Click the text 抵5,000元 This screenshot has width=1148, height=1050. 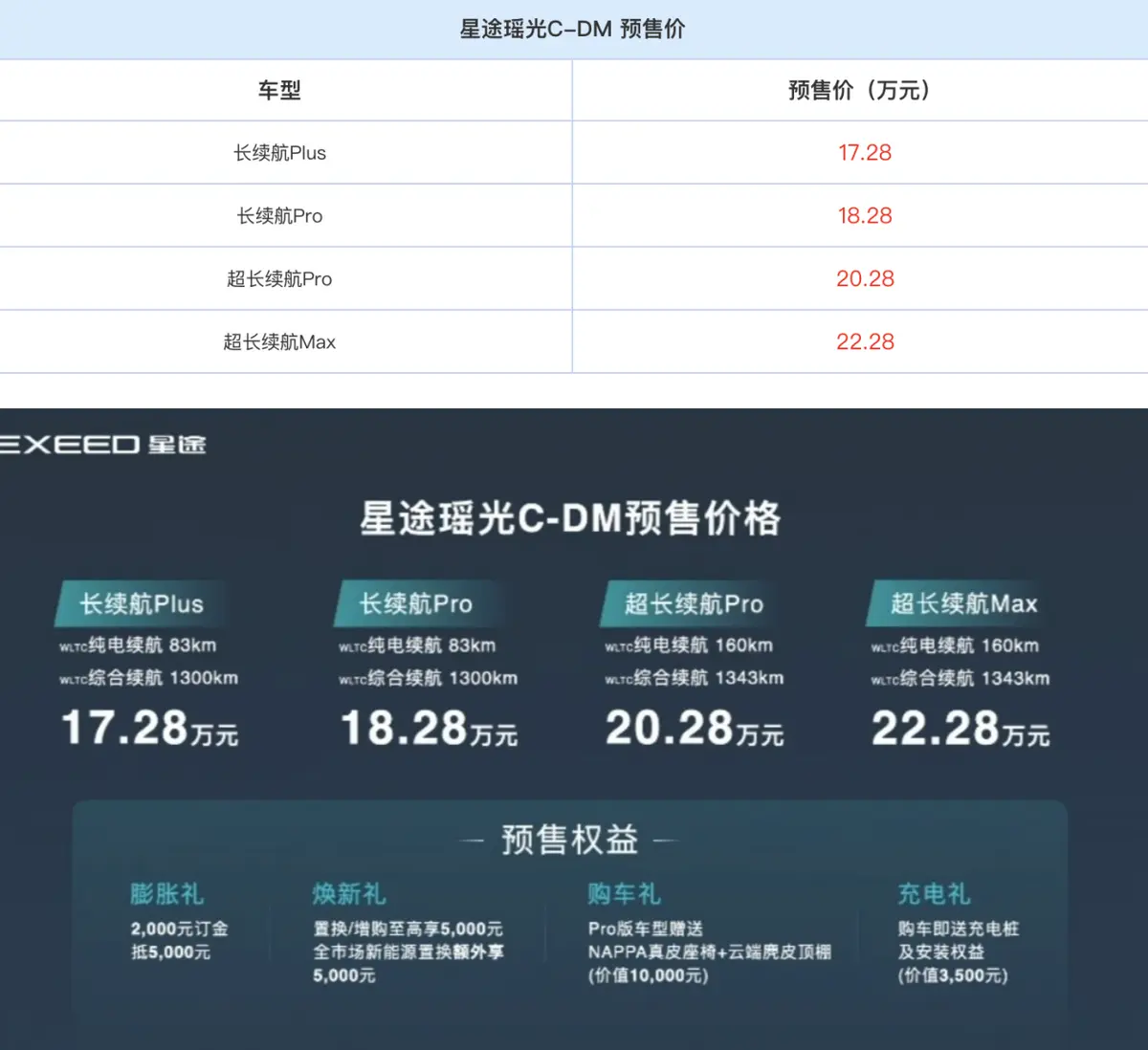pyautogui.click(x=170, y=952)
